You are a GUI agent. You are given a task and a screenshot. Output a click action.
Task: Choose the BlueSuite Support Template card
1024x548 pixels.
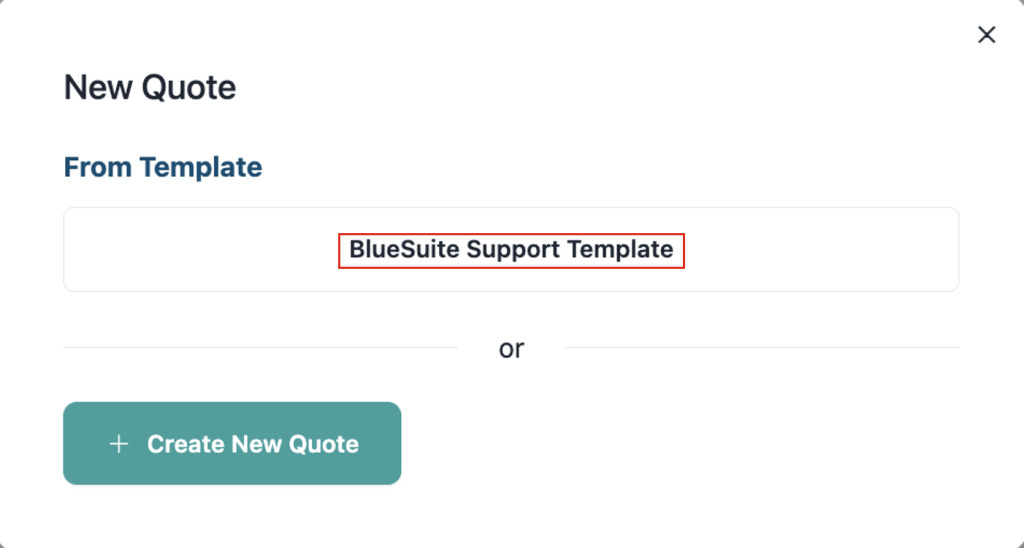[511, 250]
